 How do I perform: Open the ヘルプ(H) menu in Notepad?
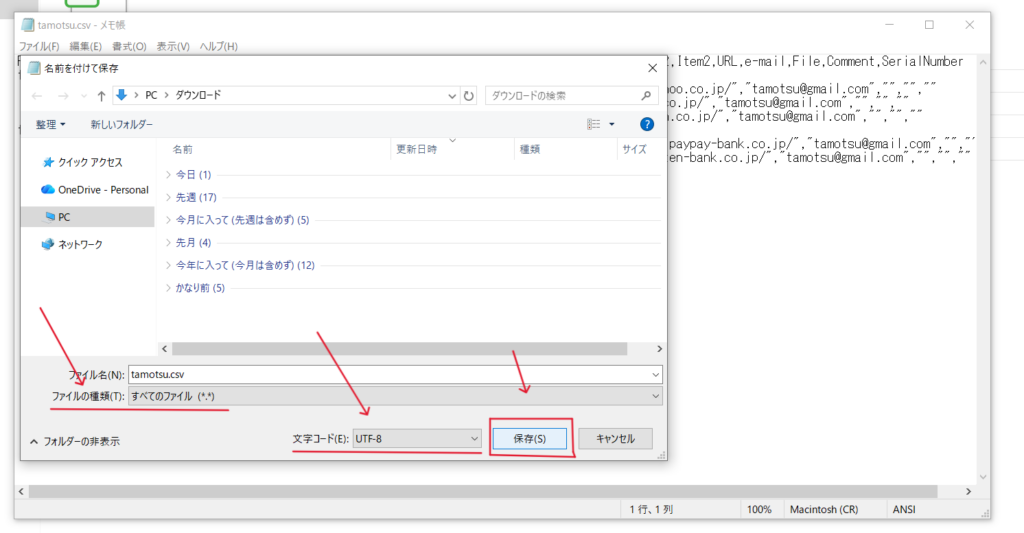coord(218,46)
